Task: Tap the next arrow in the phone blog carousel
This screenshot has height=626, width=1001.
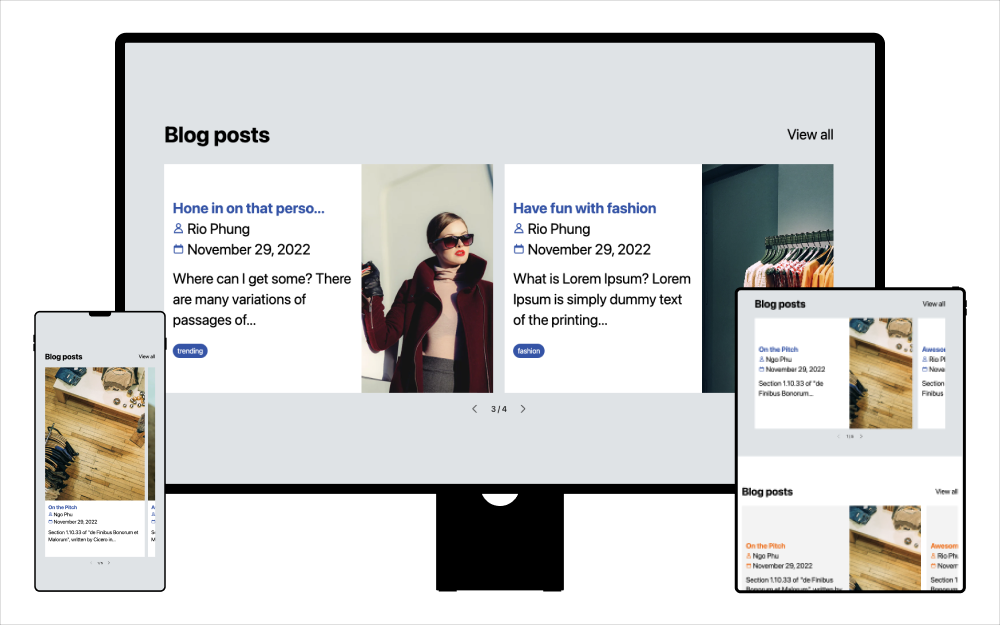Action: pyautogui.click(x=109, y=563)
